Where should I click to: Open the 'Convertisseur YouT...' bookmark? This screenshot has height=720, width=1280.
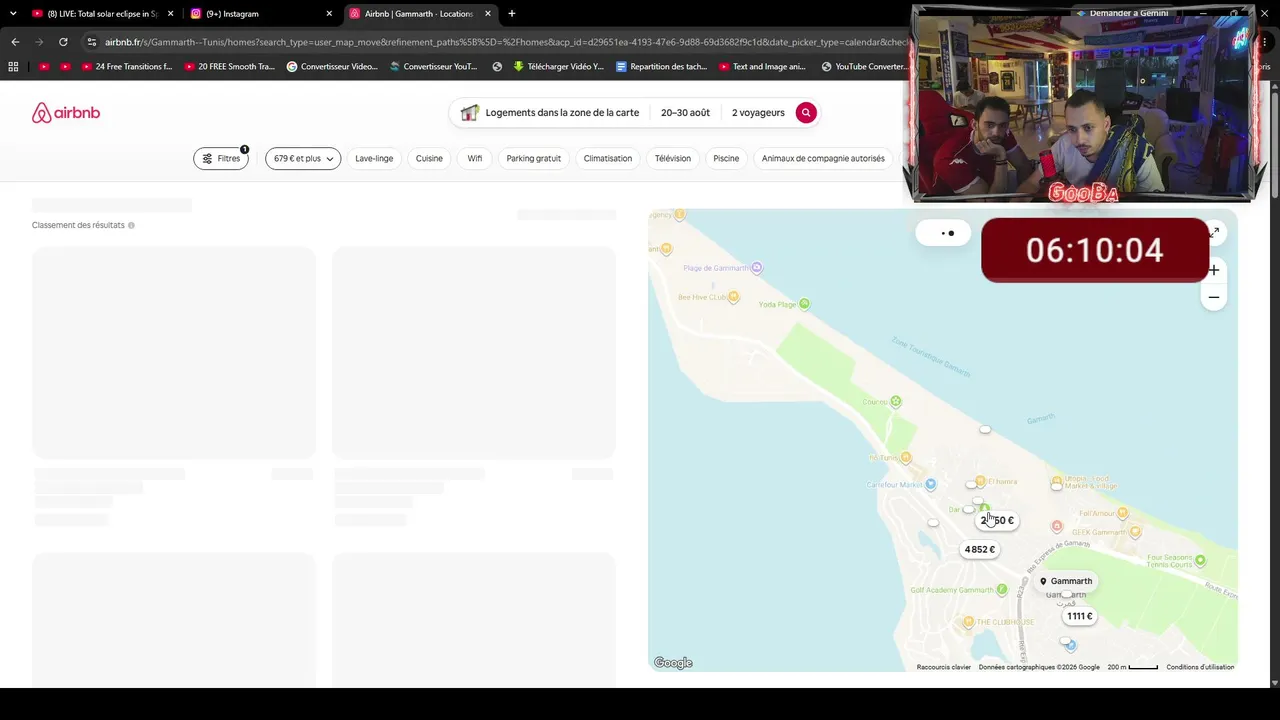point(434,67)
